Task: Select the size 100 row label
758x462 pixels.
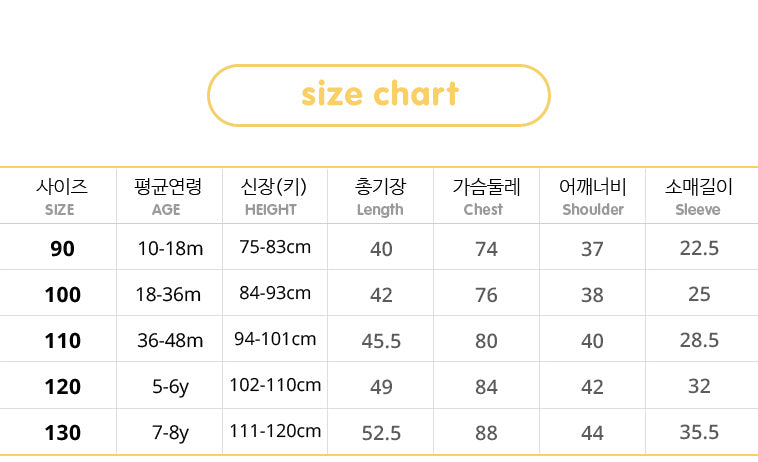Action: (62, 294)
